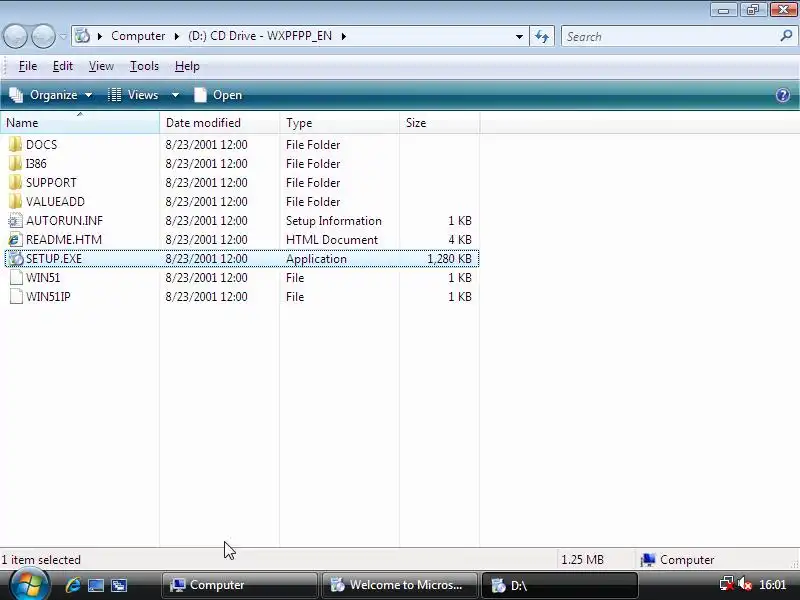Open the View menu
Screen dimensions: 800x600
pyautogui.click(x=101, y=66)
